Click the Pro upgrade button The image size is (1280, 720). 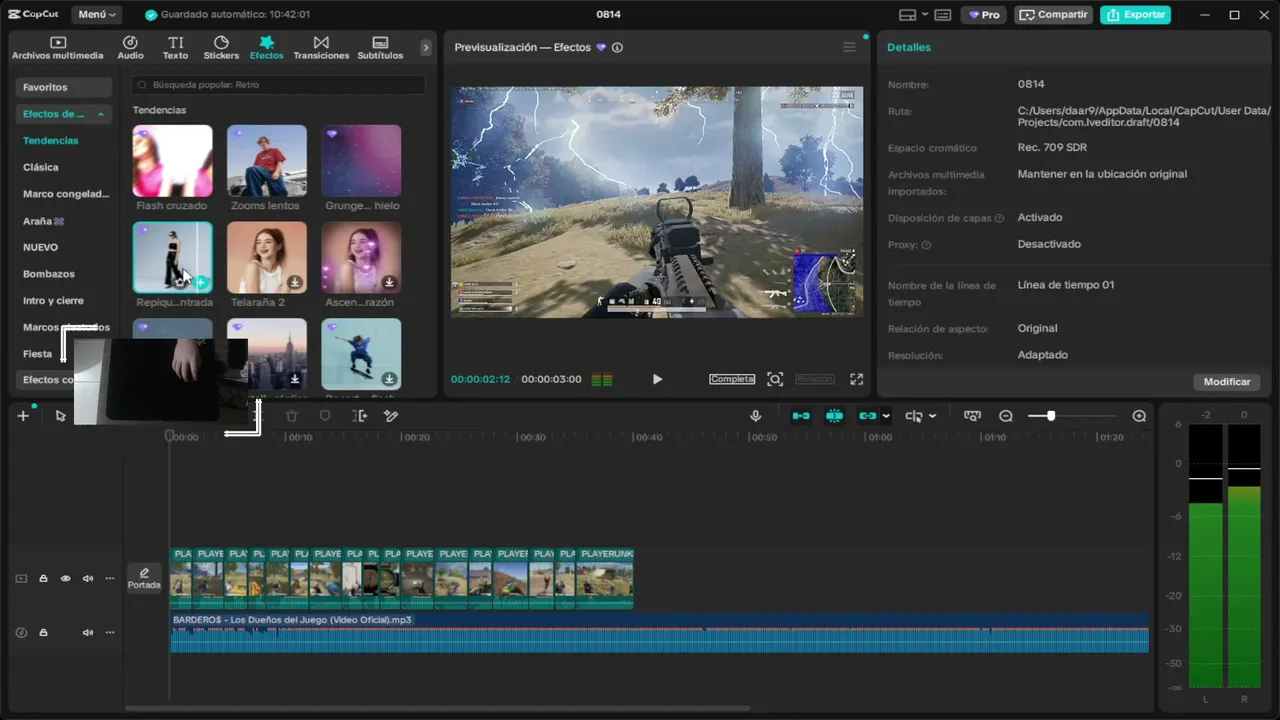click(x=984, y=15)
